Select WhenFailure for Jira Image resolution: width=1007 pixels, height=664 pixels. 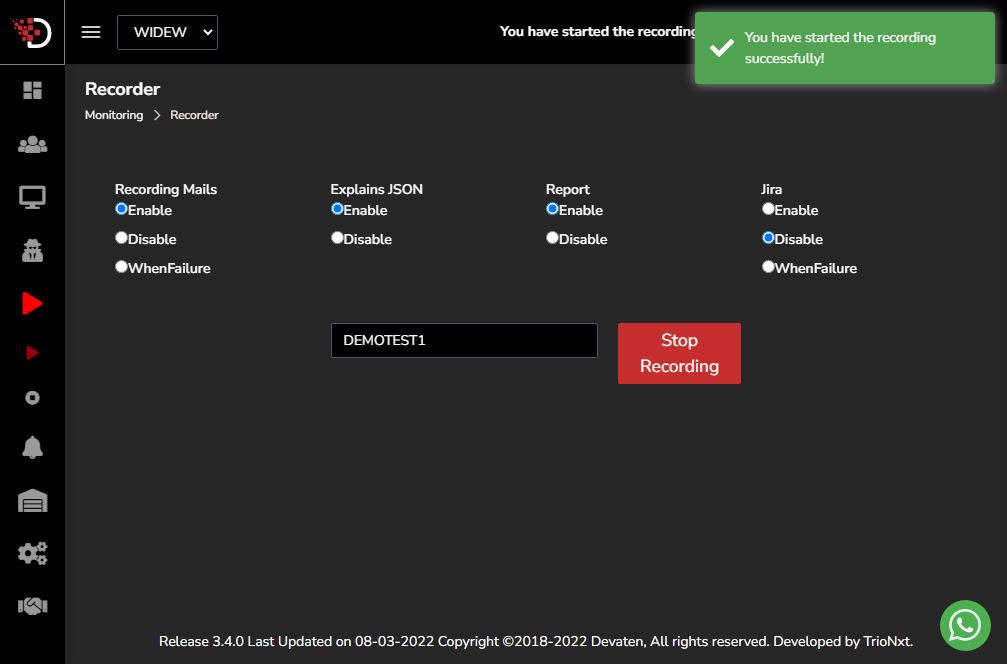point(768,266)
